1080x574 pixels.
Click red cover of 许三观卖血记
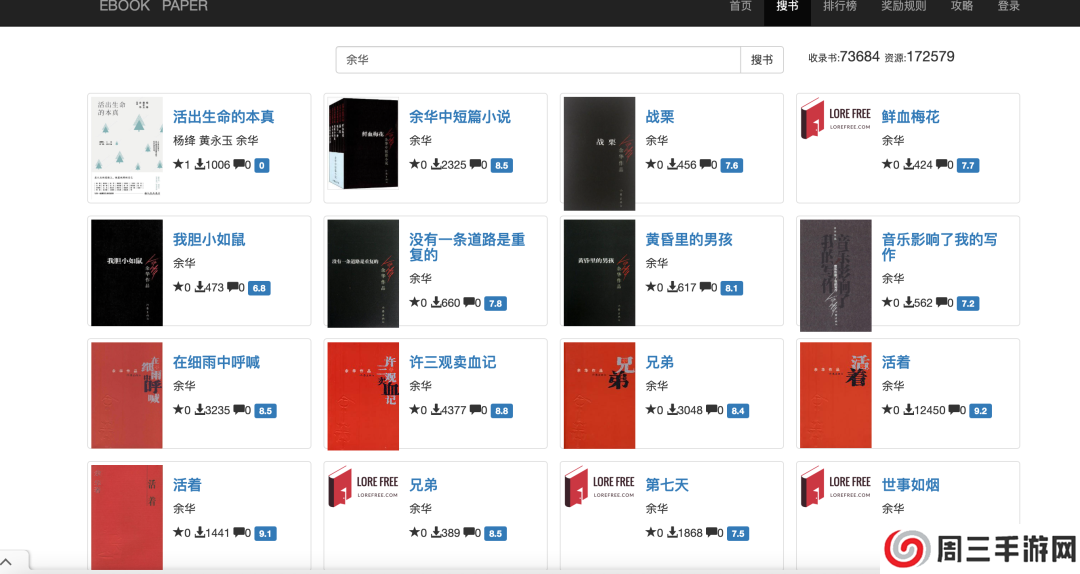(x=363, y=396)
